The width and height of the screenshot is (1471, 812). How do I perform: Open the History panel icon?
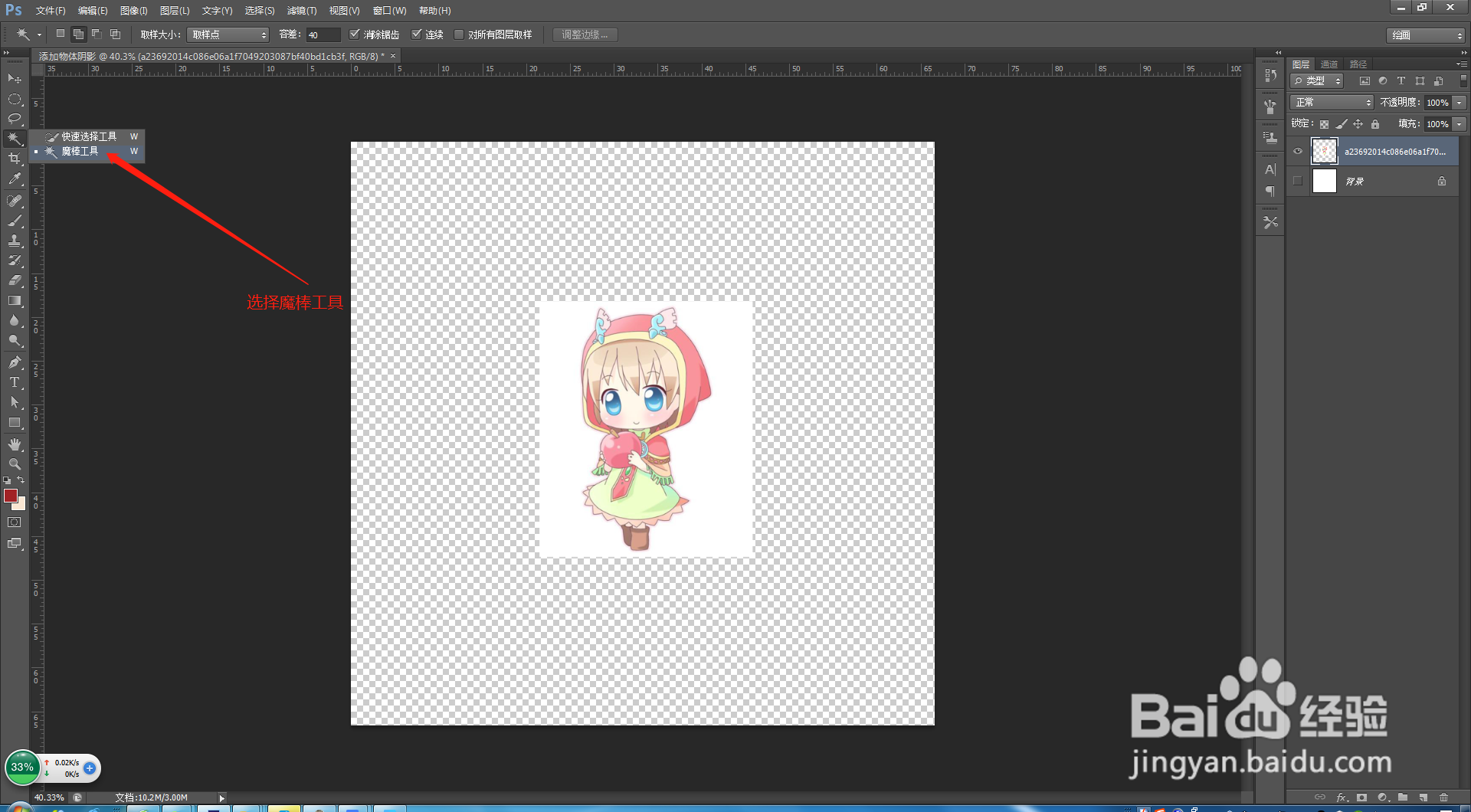tap(1270, 75)
